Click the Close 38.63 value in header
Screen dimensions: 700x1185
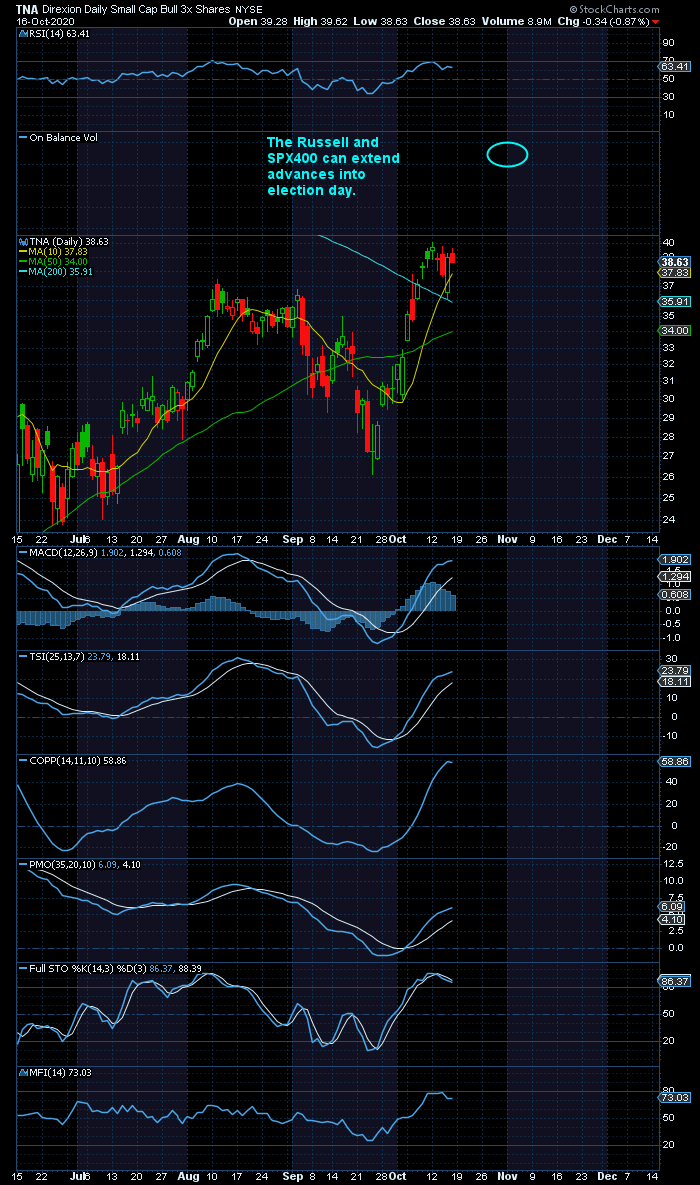pyautogui.click(x=444, y=21)
